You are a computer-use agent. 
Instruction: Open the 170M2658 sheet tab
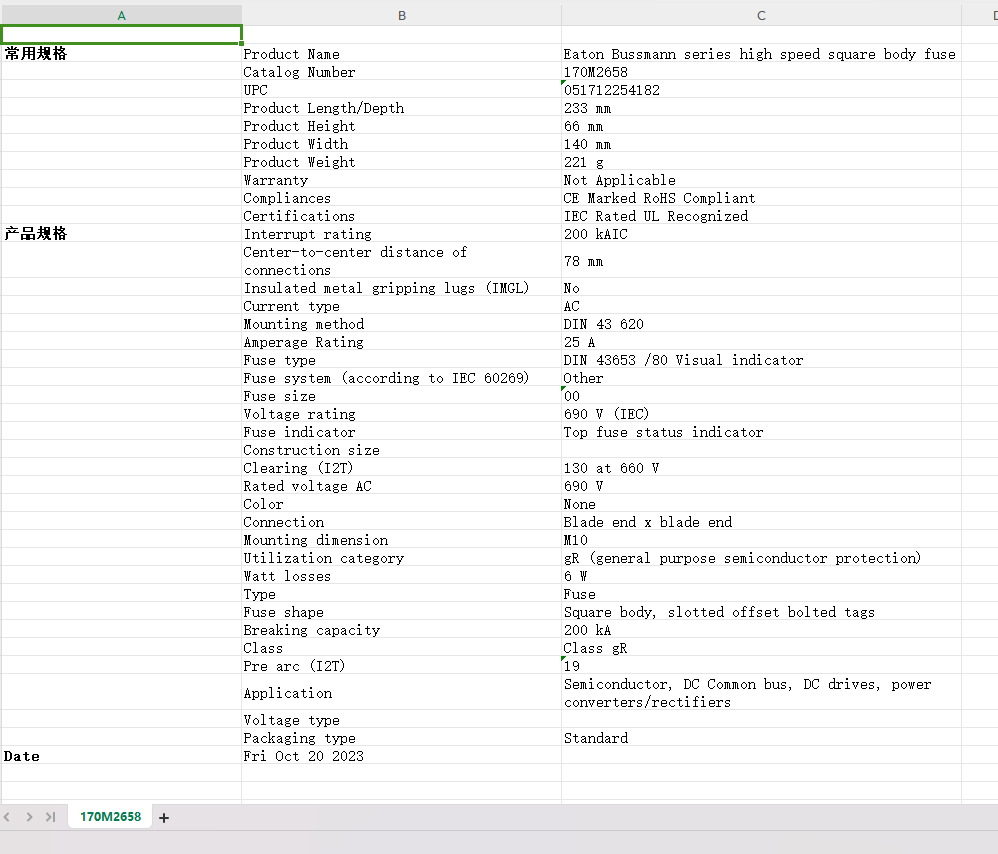pos(110,816)
